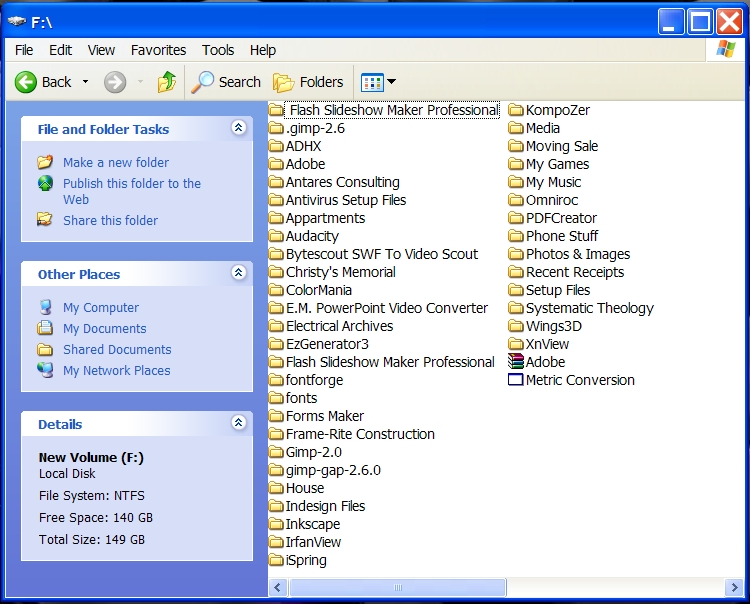Viewport: 750px width, 604px height.
Task: Select the iSpring folder icon
Action: coord(276,560)
